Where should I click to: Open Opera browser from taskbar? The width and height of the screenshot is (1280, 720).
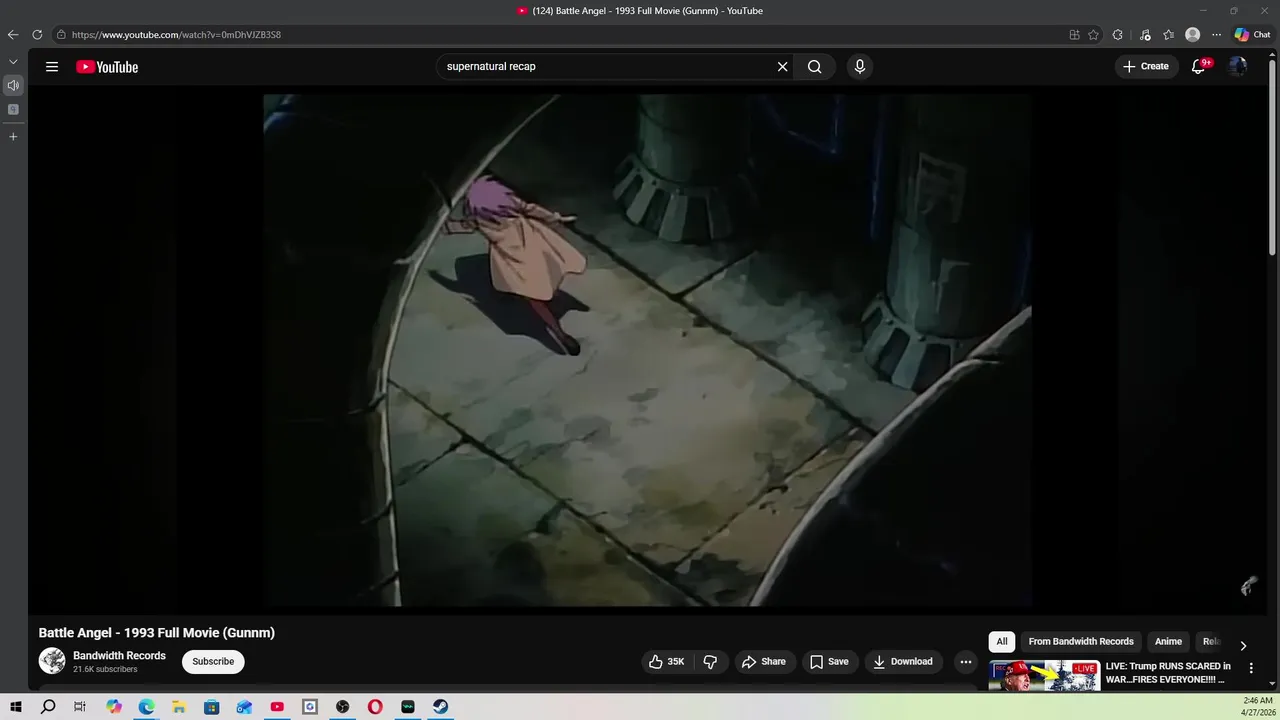(375, 707)
